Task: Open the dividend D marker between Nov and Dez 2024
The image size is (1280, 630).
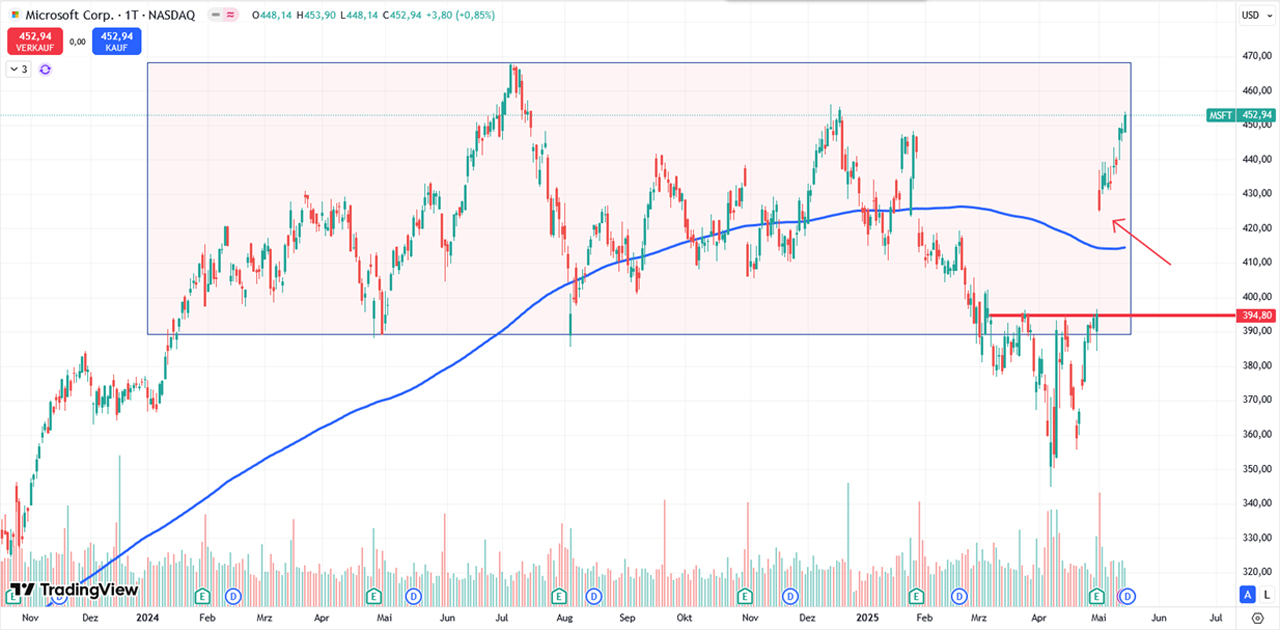Action: [791, 596]
